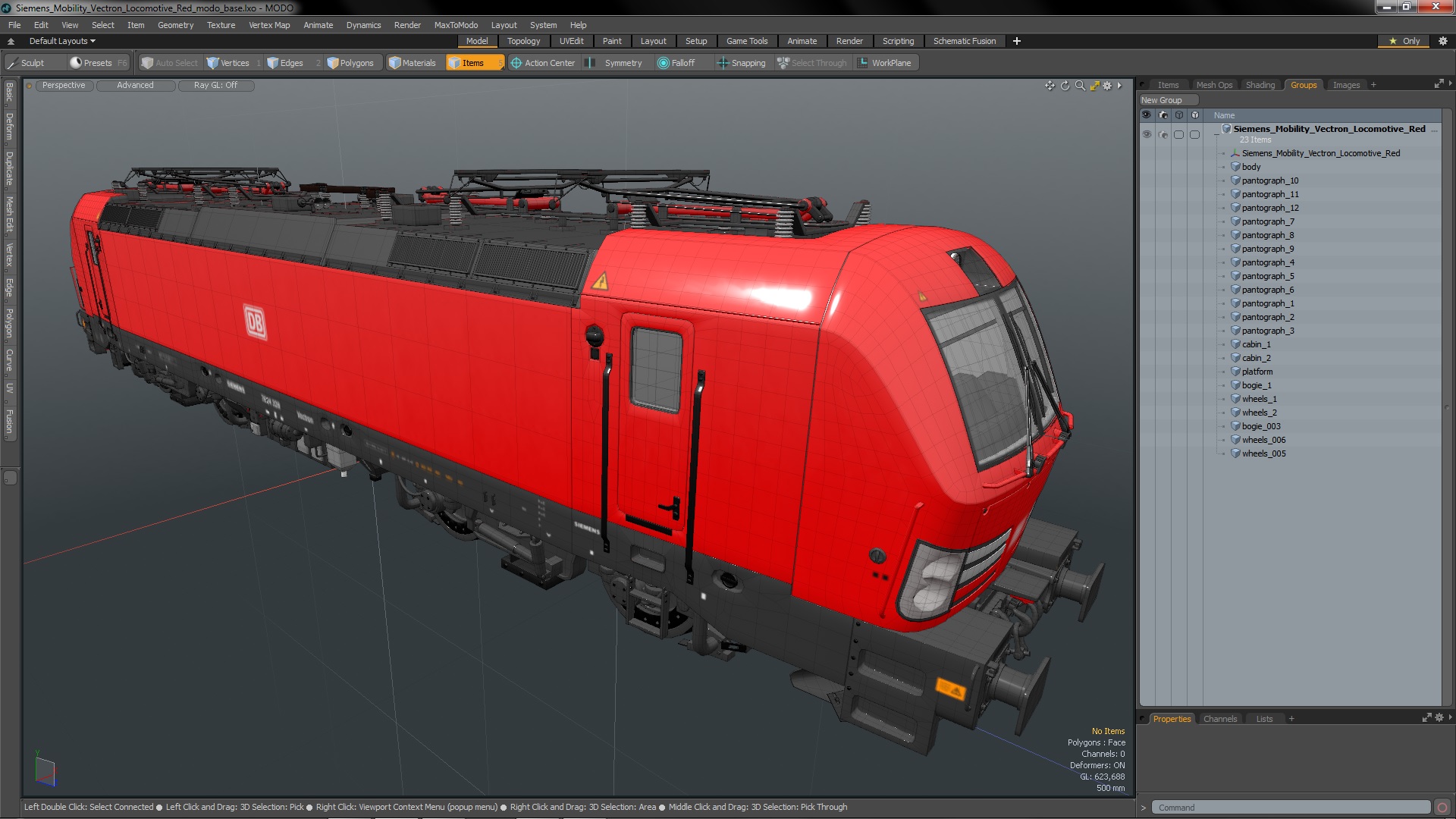Image resolution: width=1456 pixels, height=819 pixels.
Task: Activate the Snapping tool
Action: tap(742, 63)
